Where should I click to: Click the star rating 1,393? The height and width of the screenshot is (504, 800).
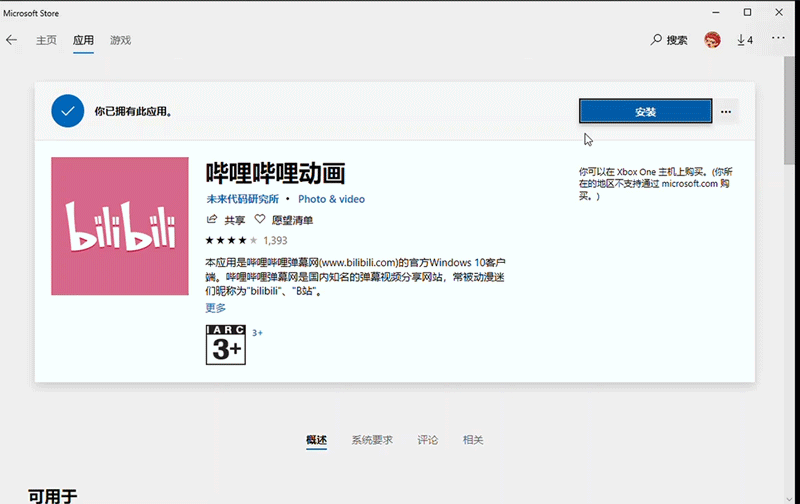pyautogui.click(x=246, y=240)
